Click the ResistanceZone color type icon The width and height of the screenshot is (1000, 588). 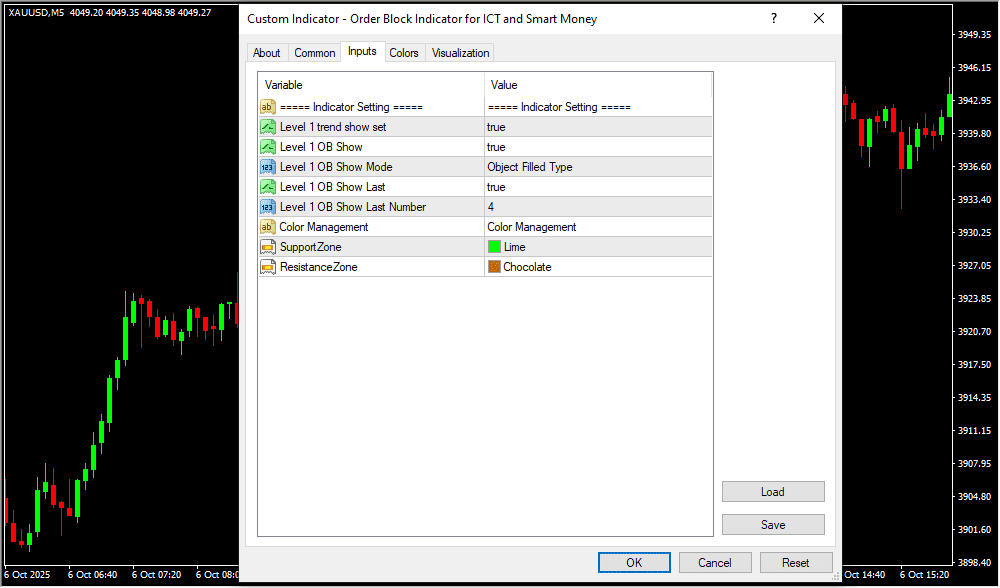point(268,267)
